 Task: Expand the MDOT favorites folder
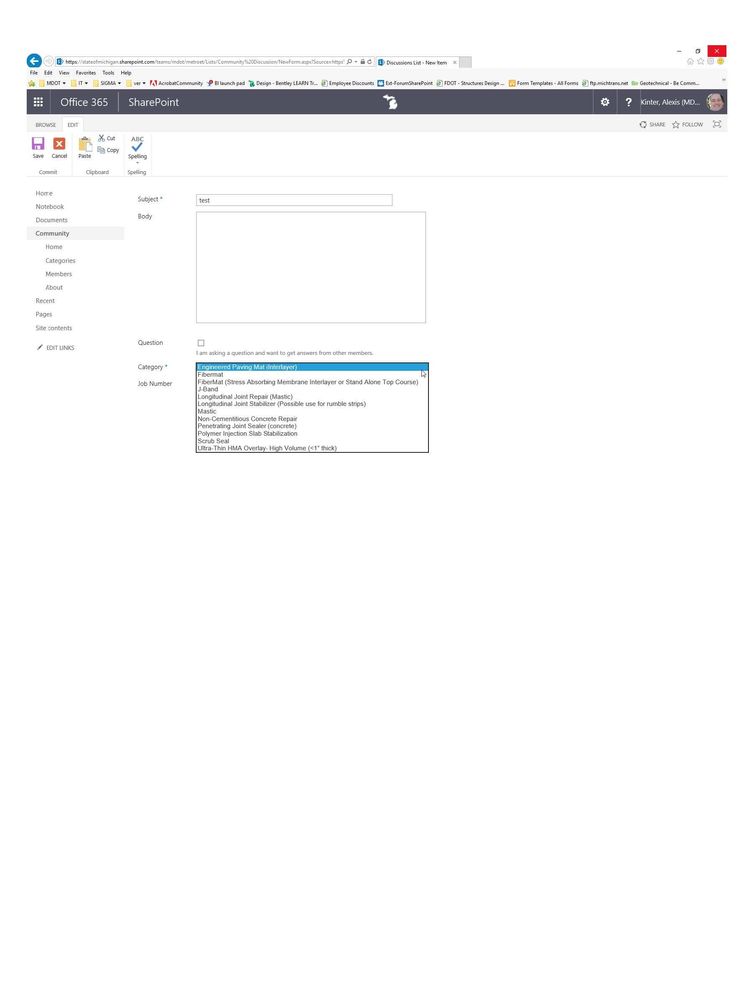pyautogui.click(x=52, y=83)
